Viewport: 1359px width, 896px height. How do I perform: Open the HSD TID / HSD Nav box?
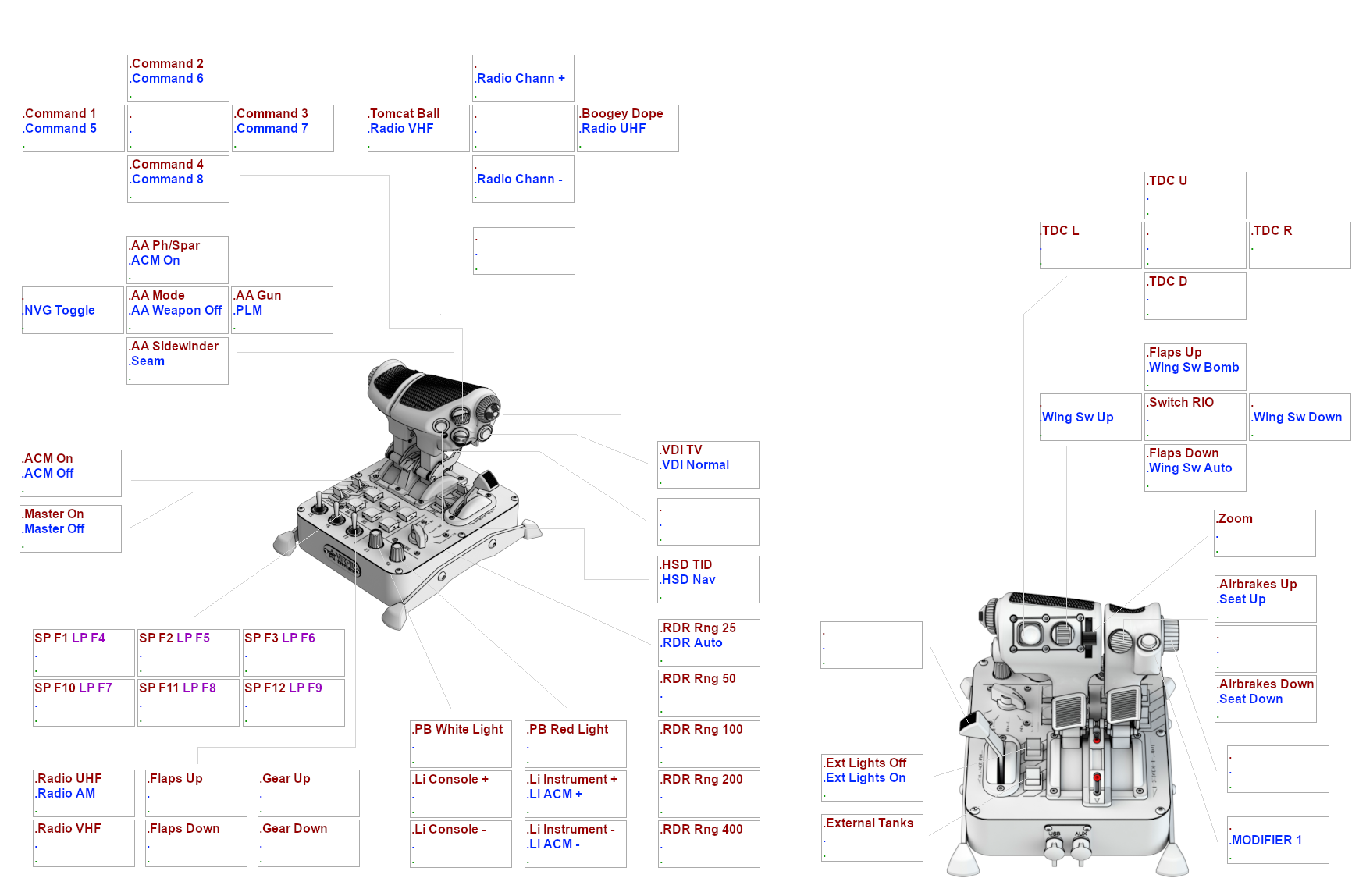708,579
